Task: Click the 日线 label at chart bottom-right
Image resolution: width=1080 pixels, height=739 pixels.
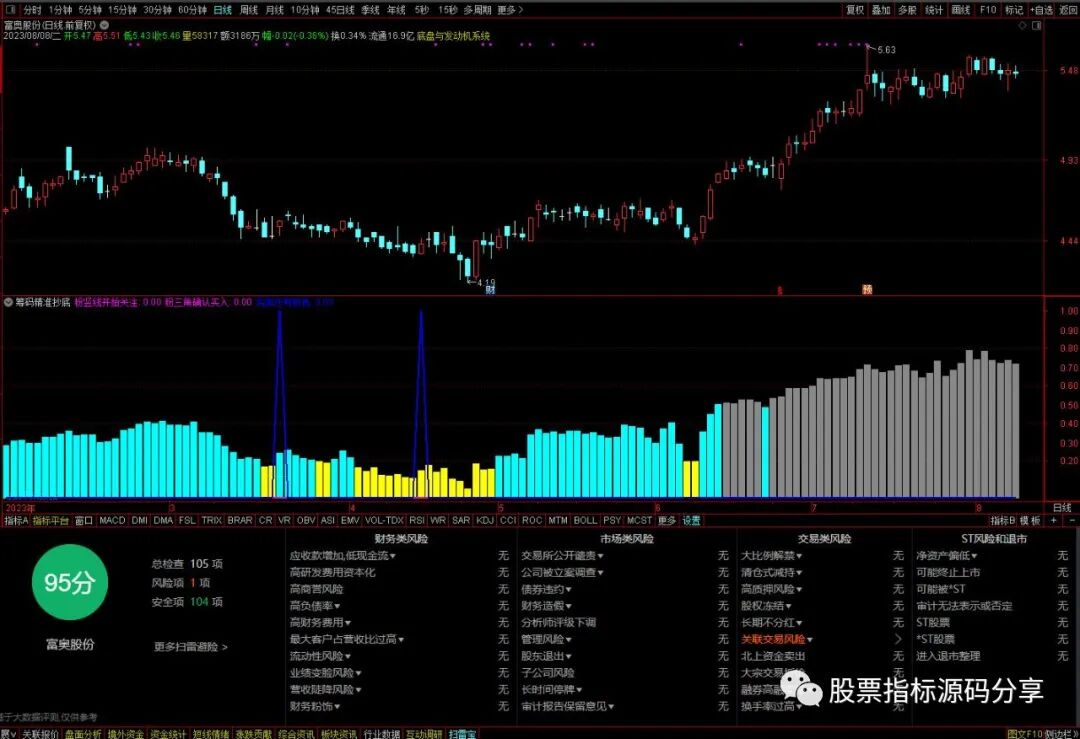Action: tap(1062, 508)
